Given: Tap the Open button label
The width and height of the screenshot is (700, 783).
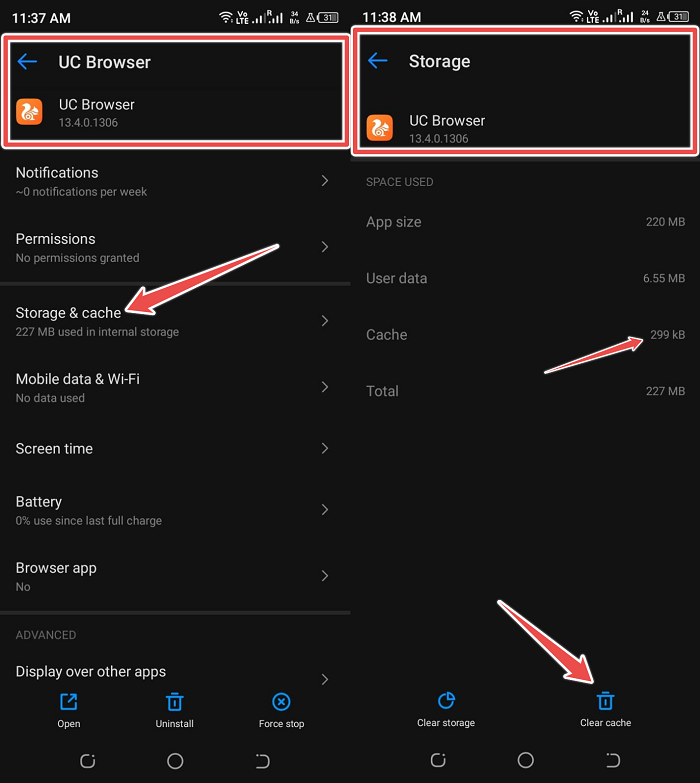Looking at the screenshot, I should pos(68,724).
